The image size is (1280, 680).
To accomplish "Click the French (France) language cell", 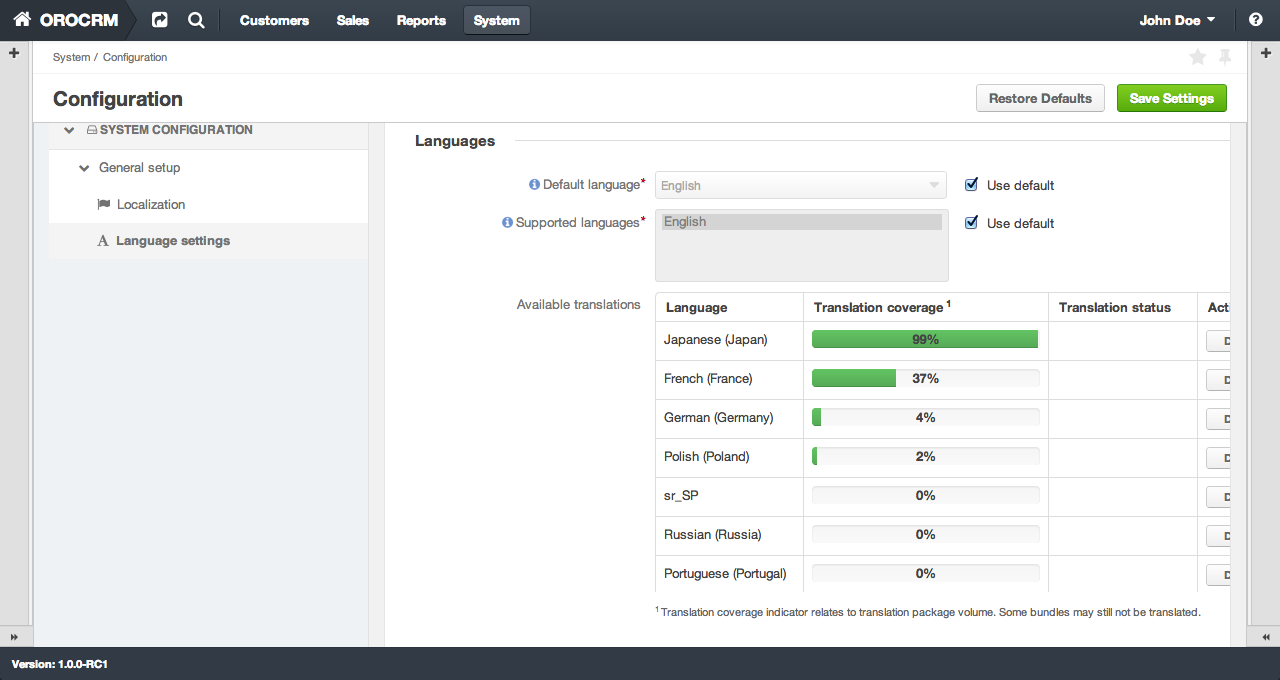I will tap(729, 379).
